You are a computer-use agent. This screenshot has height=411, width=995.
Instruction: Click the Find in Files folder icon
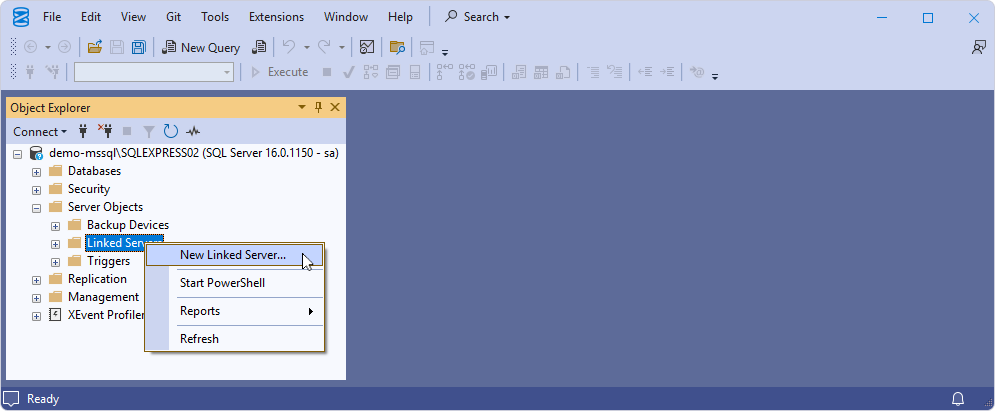point(397,47)
